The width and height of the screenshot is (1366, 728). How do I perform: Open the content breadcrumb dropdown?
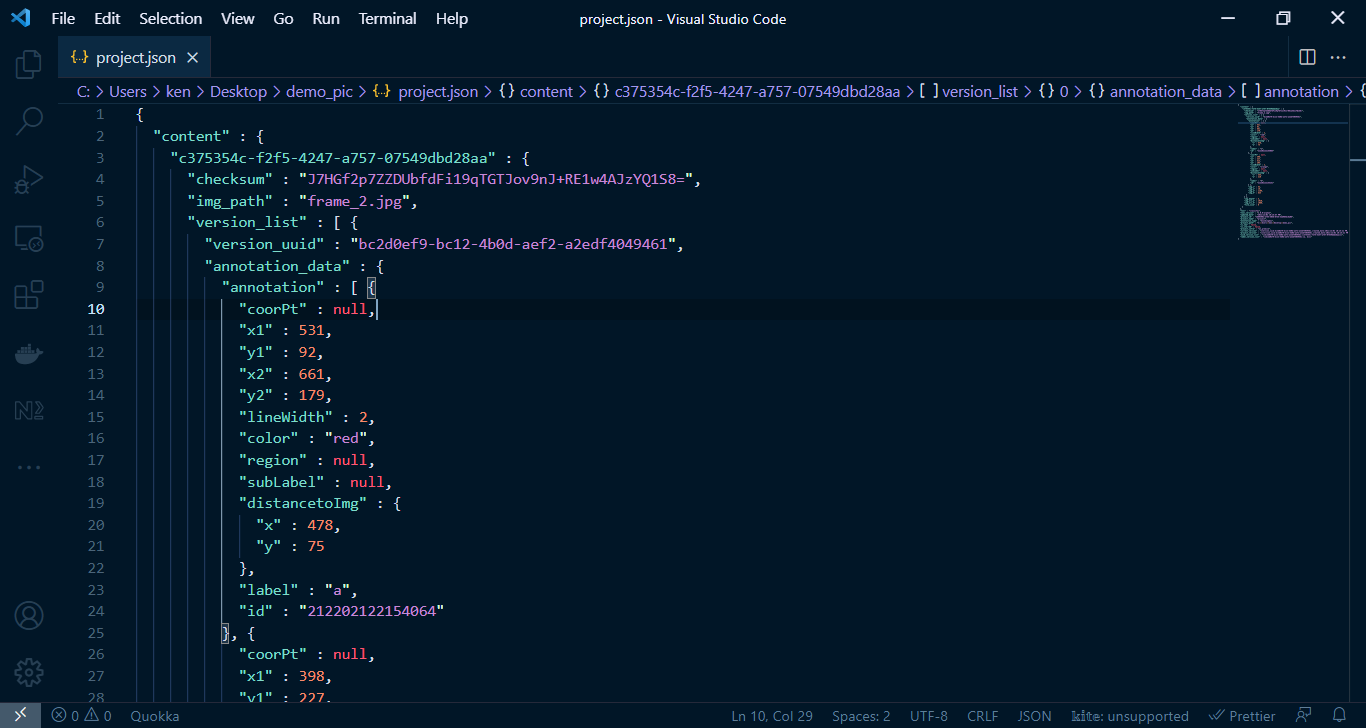[x=546, y=90]
